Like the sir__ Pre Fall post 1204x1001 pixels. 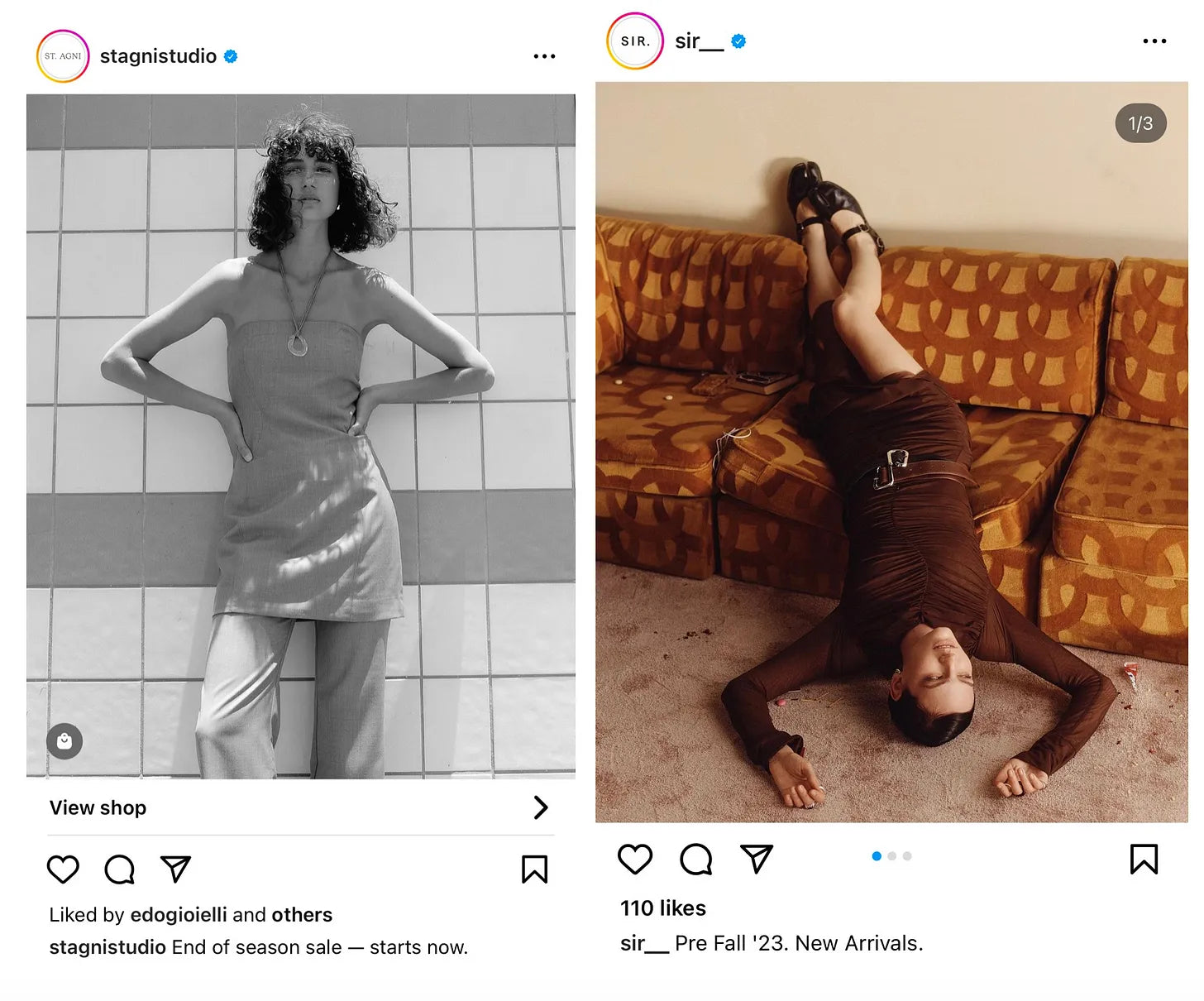pyautogui.click(x=635, y=860)
